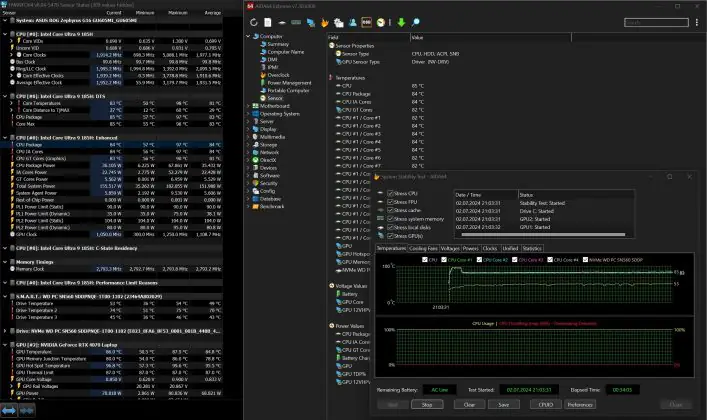Click the horizontal scrollbar in the status log
707x420 pixels.
(543, 235)
